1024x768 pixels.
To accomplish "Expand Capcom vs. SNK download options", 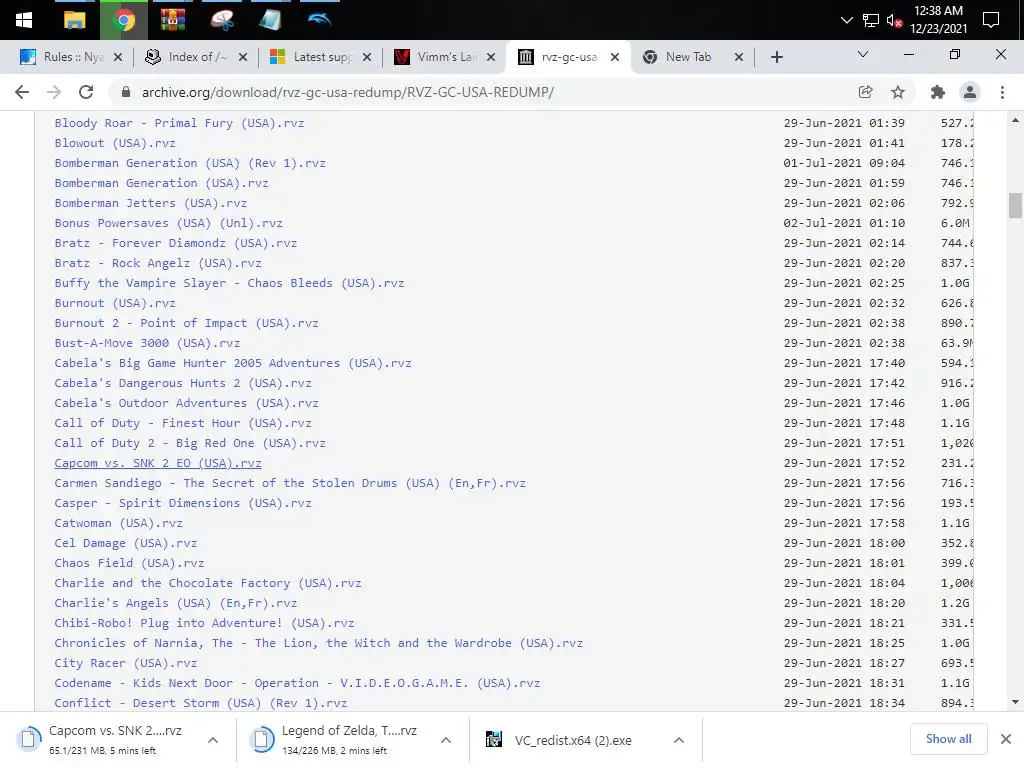I will pyautogui.click(x=213, y=740).
